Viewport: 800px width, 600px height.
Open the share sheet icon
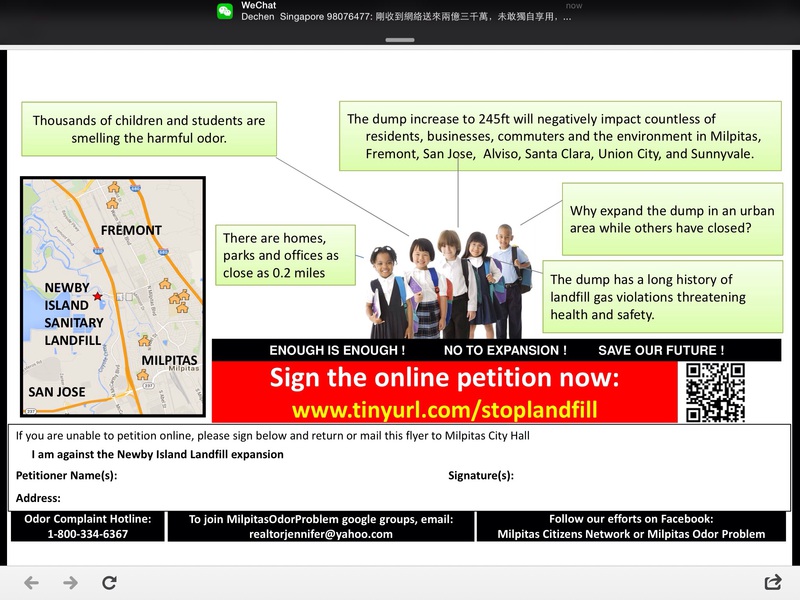[x=772, y=582]
